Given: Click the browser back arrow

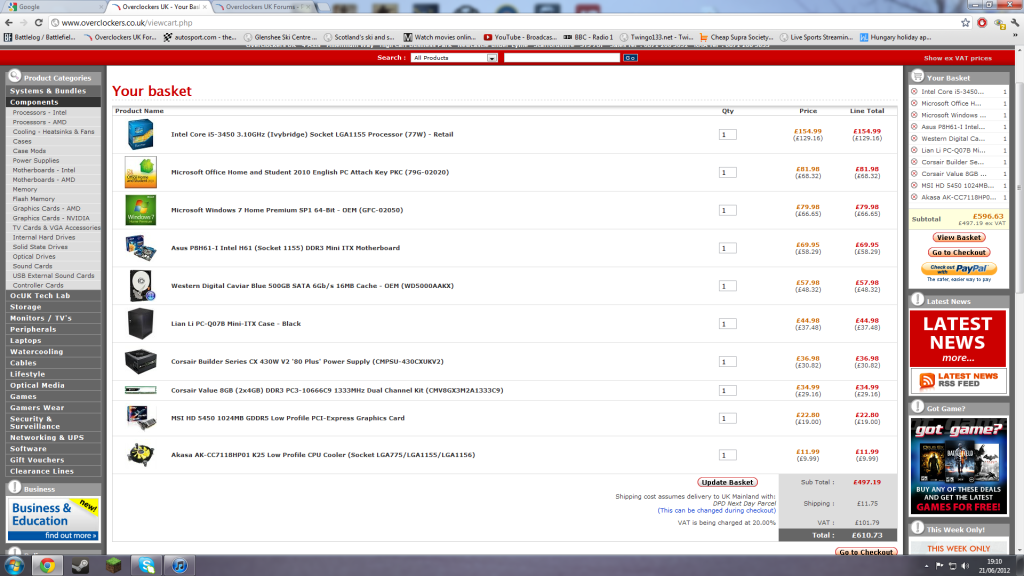Looking at the screenshot, I should [8, 23].
